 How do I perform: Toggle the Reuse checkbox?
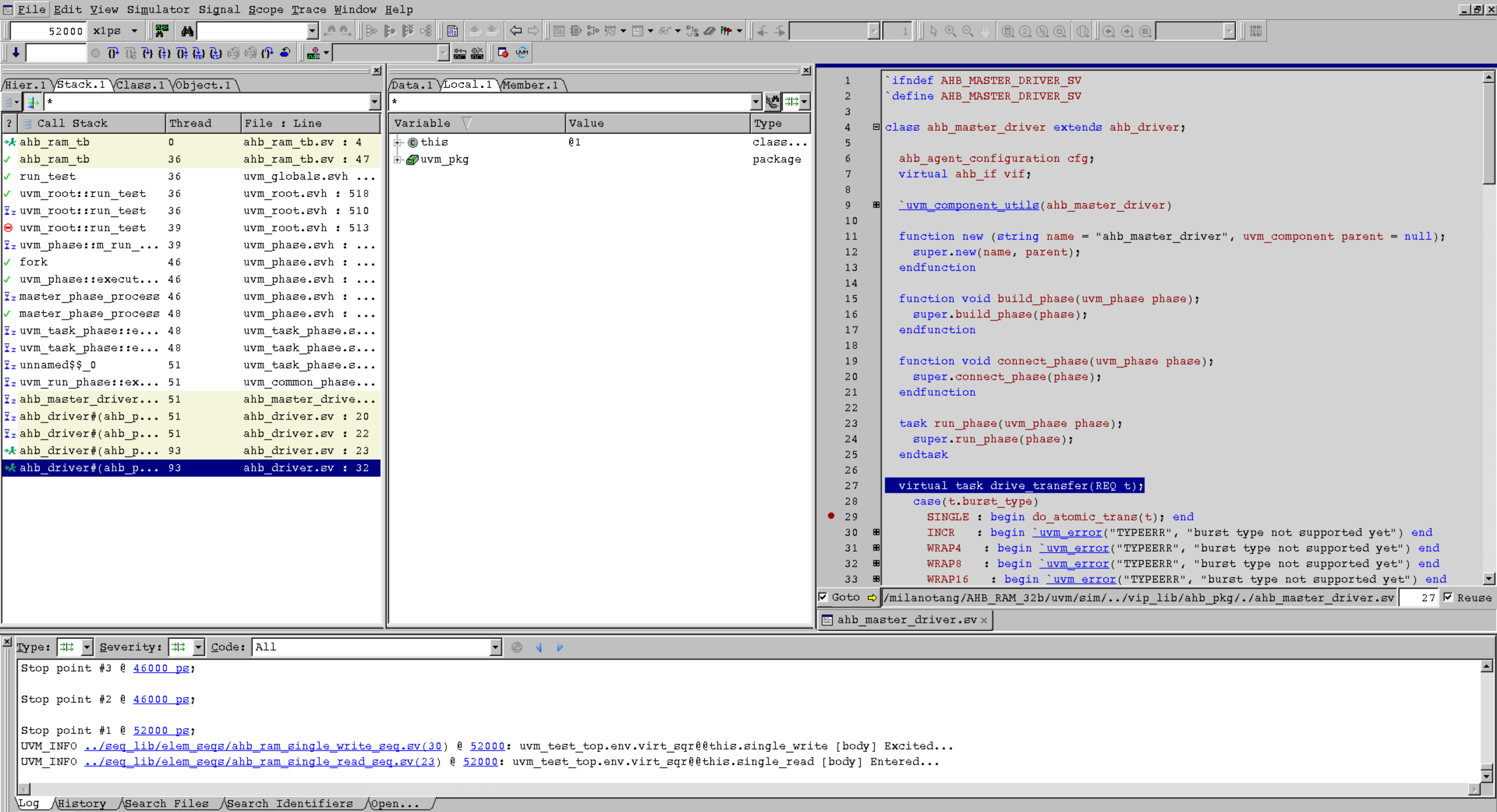1448,596
